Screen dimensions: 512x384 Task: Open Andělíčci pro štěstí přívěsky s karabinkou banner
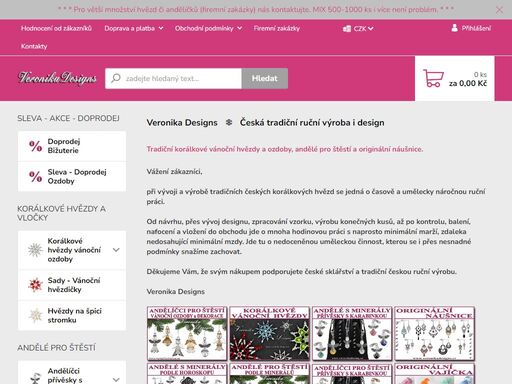tap(352, 374)
